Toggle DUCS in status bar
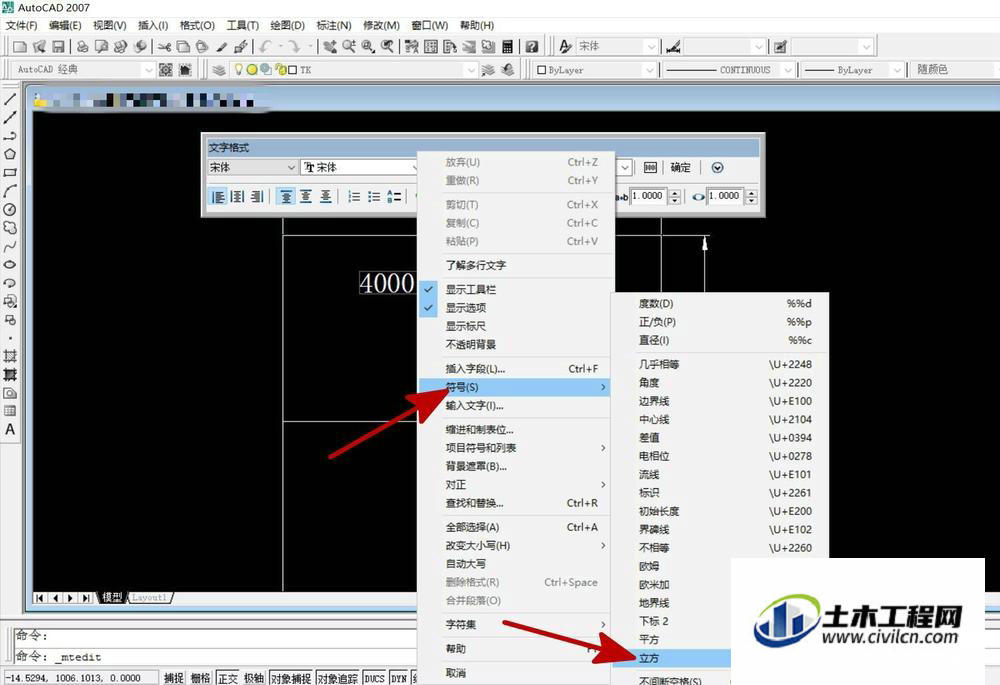This screenshot has height=685, width=1000. 374,678
